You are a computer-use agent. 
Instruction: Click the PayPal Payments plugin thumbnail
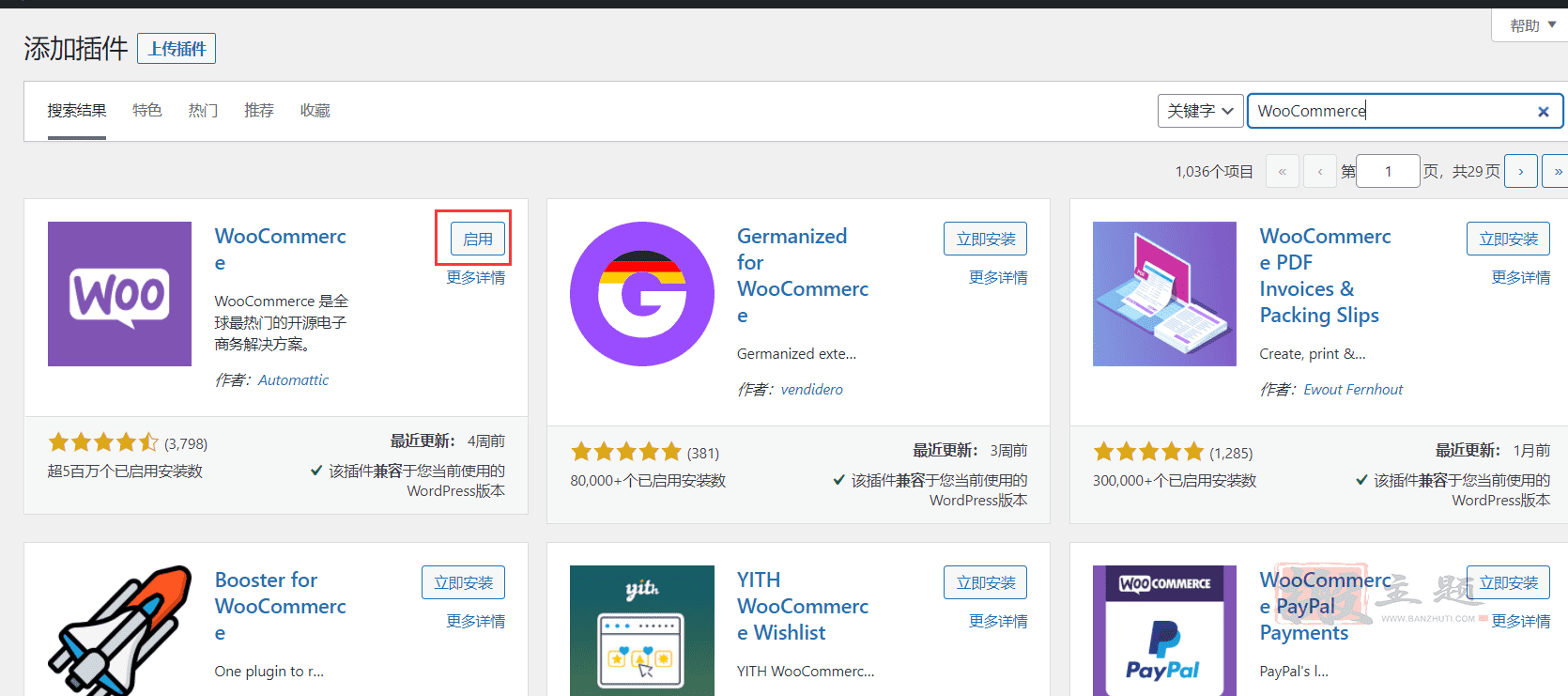pos(1164,630)
